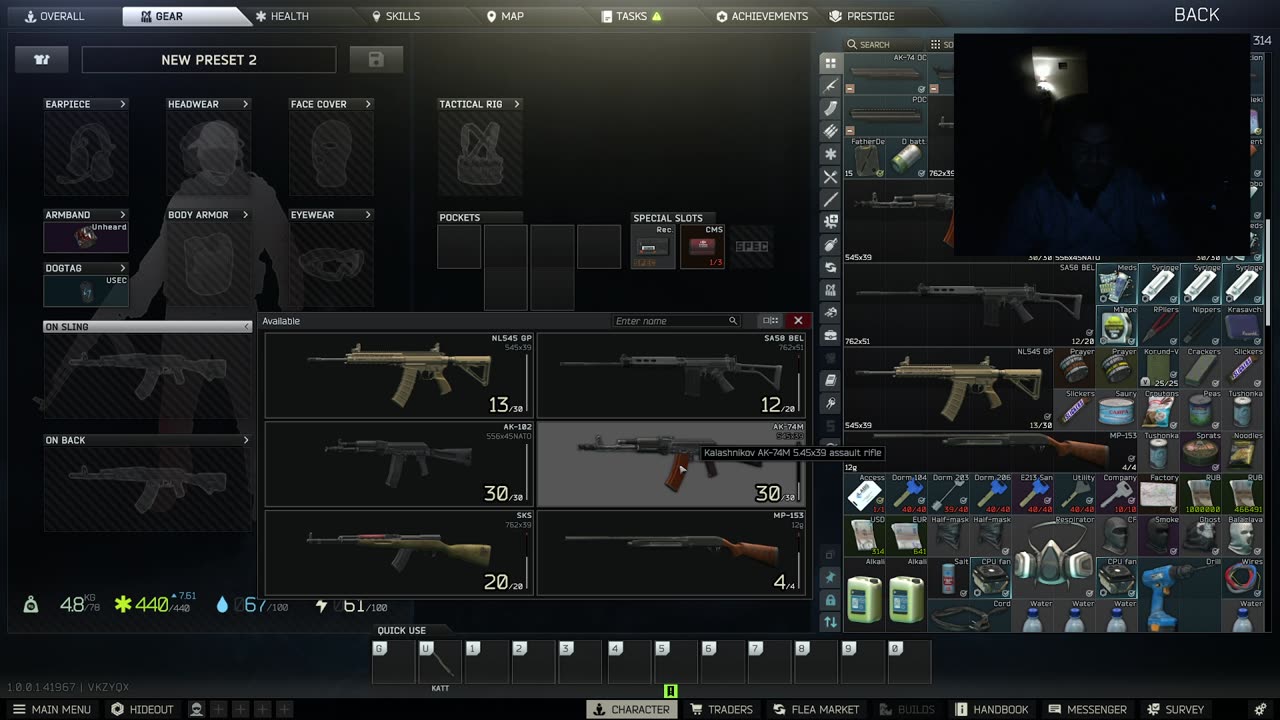The width and height of the screenshot is (1280, 720).
Task: Open the Traders screen
Action: [721, 709]
